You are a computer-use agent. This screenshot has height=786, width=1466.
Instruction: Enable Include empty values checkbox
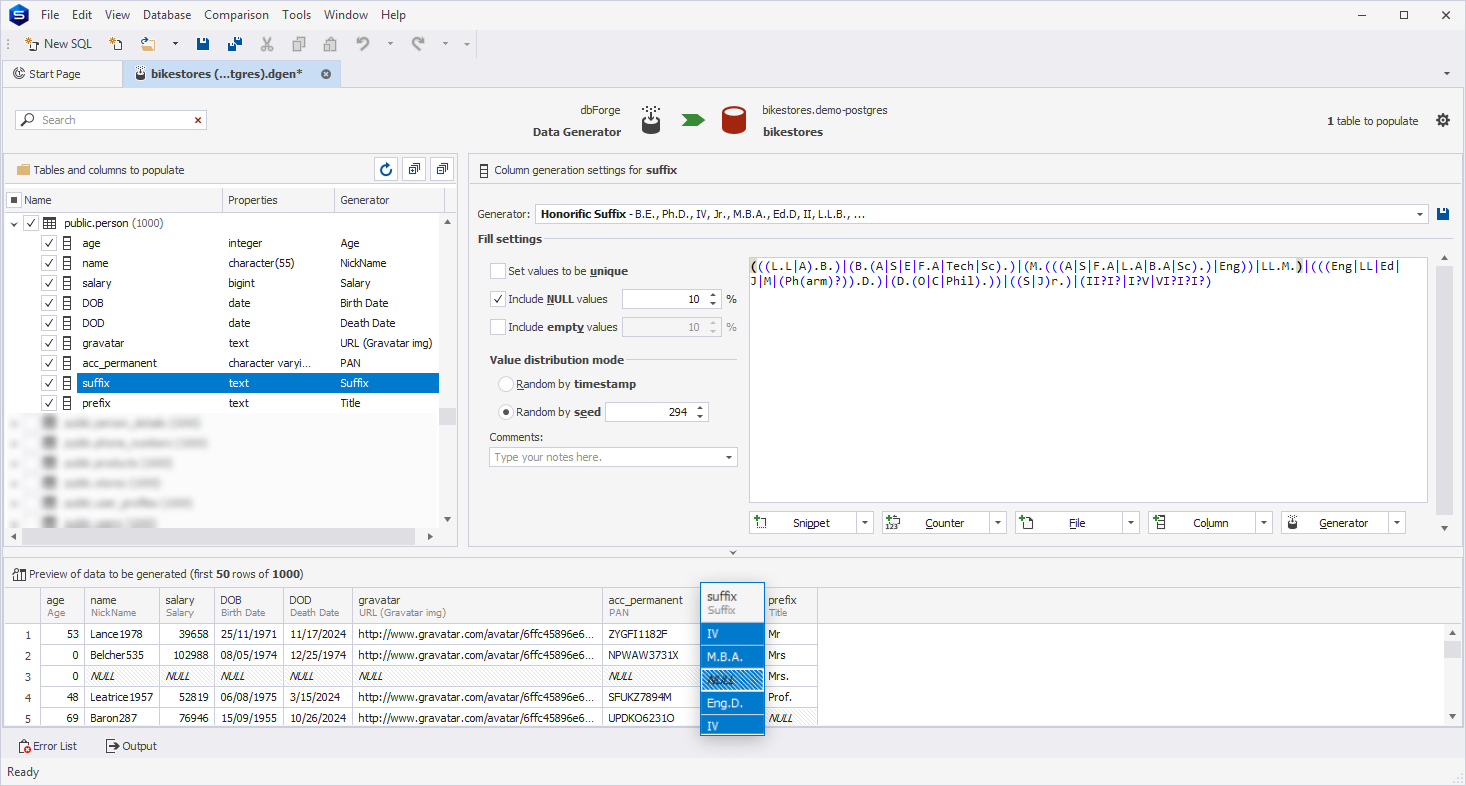498,327
